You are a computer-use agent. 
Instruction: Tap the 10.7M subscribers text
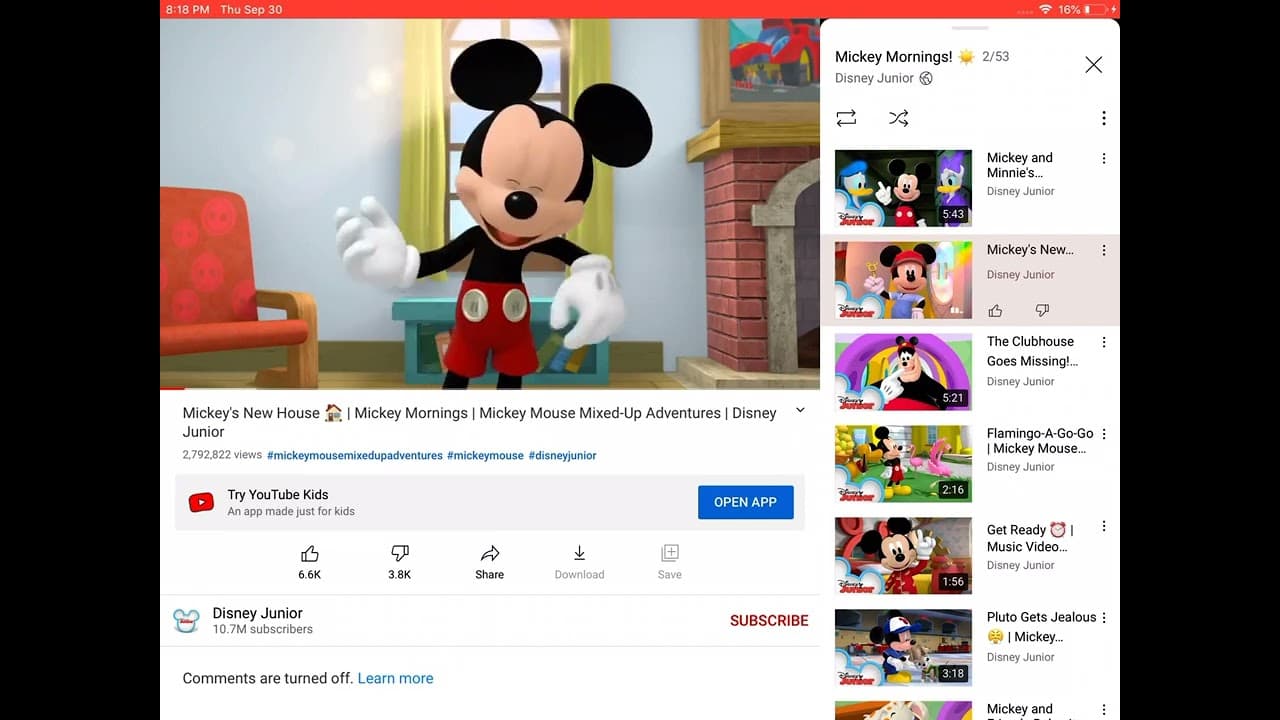[x=262, y=630]
